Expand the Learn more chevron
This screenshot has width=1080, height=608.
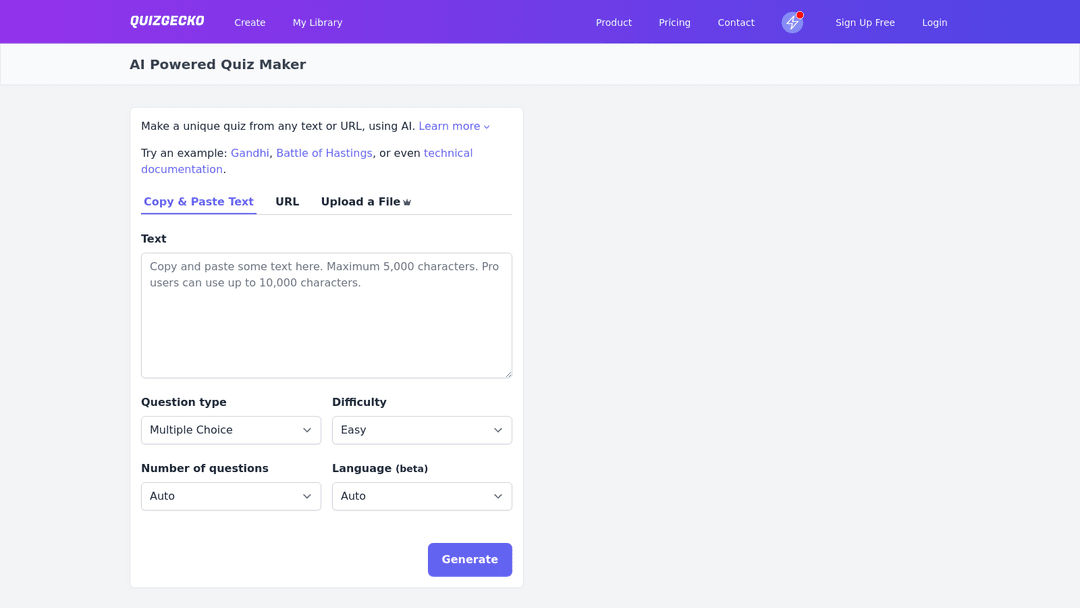coord(486,127)
